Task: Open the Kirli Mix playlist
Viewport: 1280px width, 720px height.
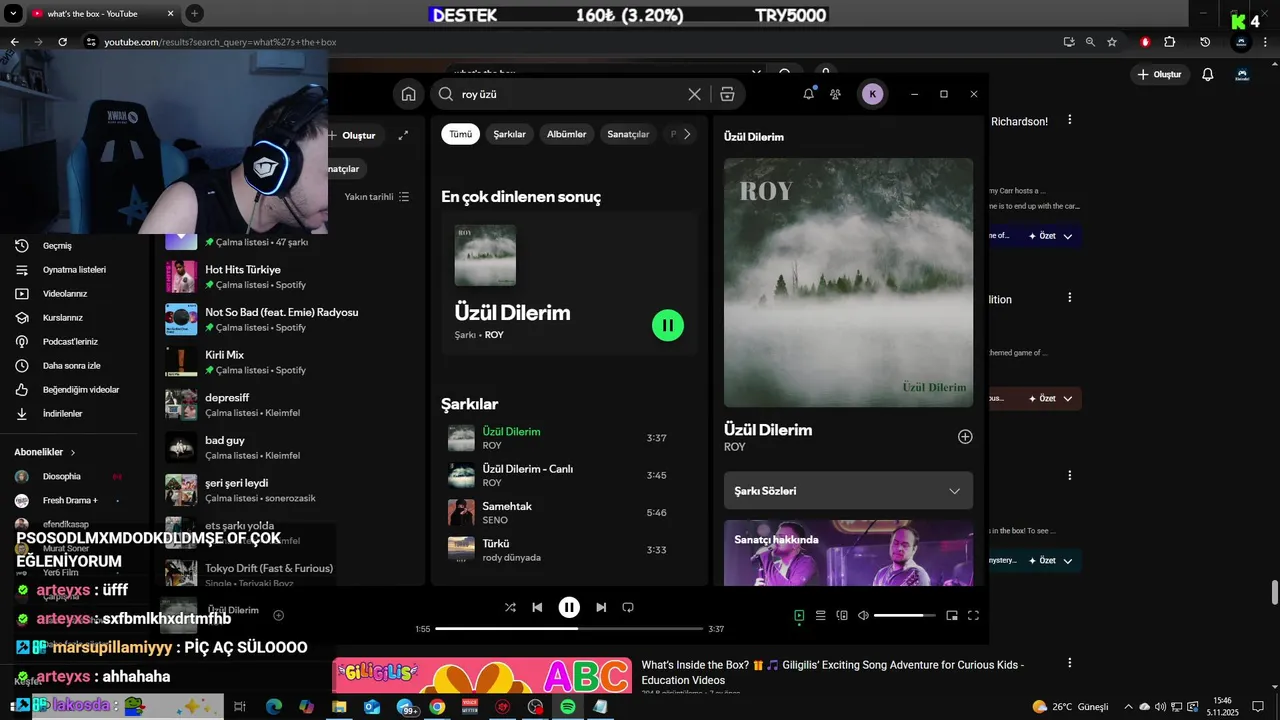Action: (290, 362)
